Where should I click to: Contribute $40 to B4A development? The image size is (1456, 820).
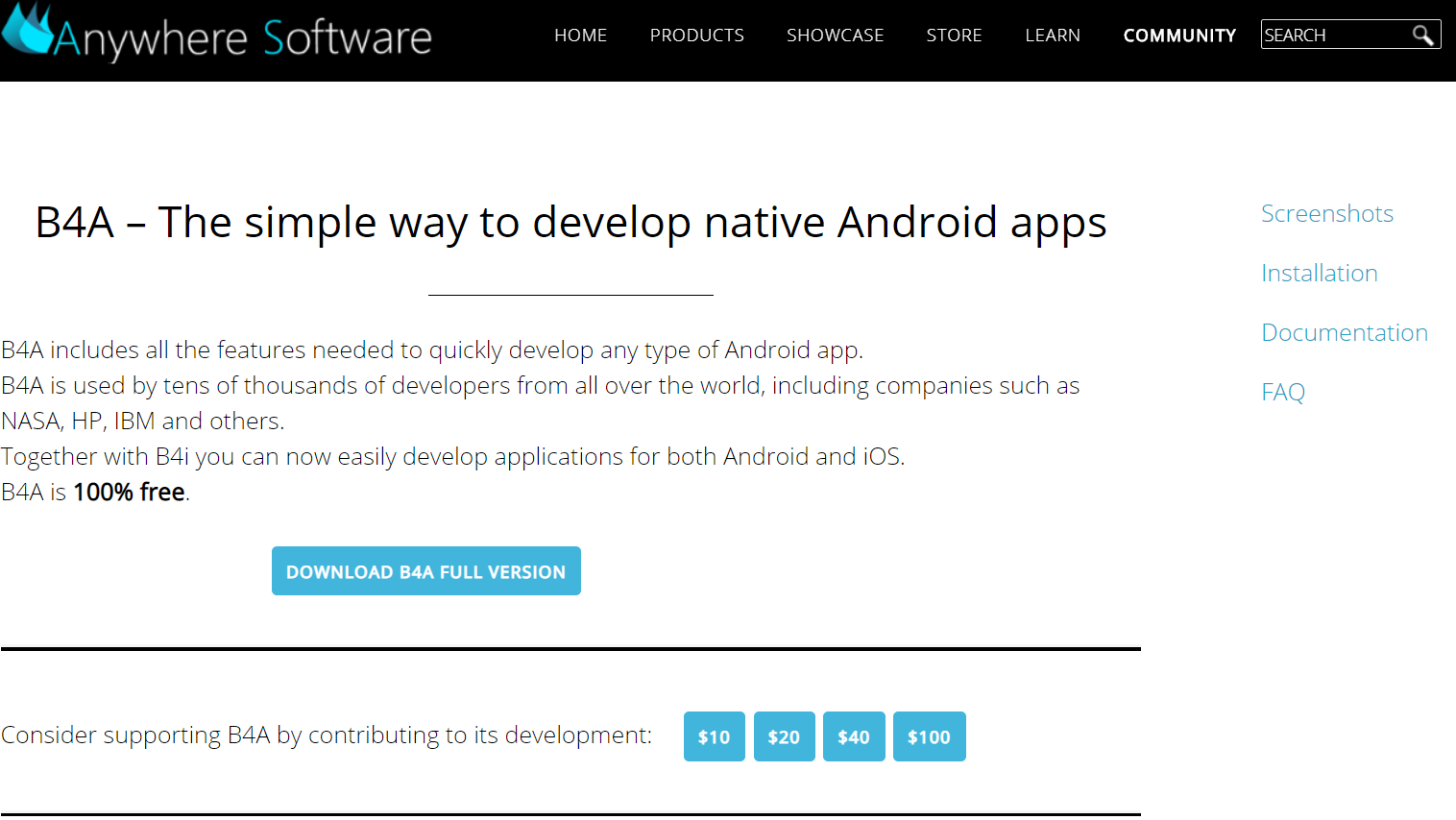(854, 736)
